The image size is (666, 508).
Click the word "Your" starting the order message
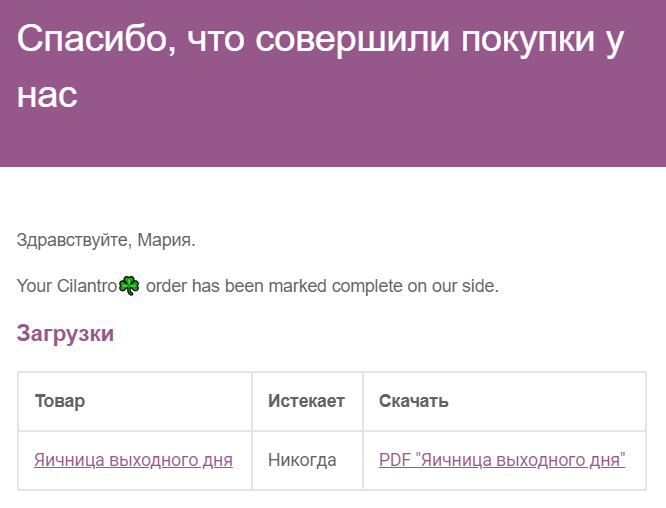(x=34, y=286)
